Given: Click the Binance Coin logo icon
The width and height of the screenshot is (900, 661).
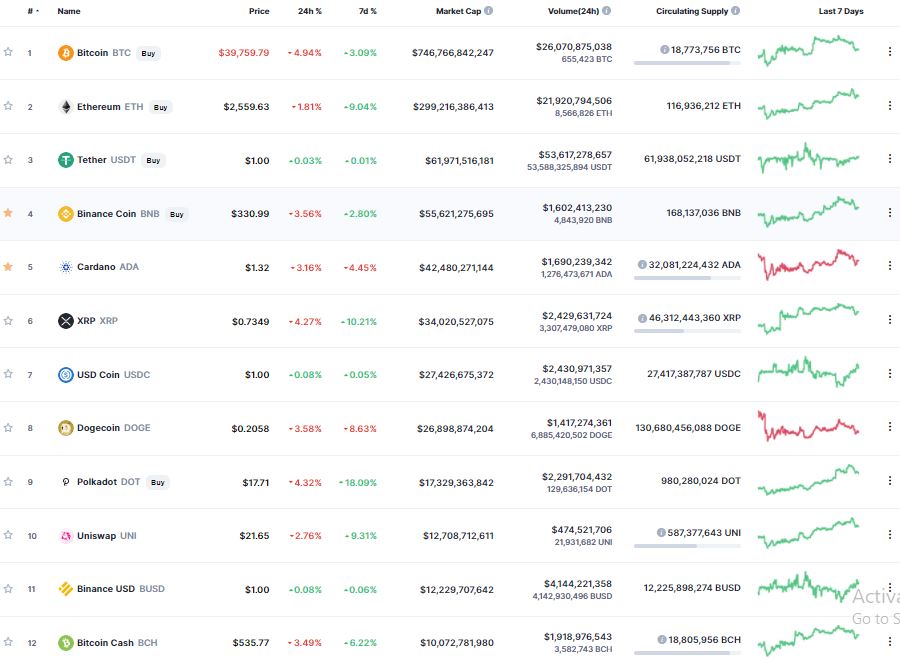Looking at the screenshot, I should click(66, 213).
